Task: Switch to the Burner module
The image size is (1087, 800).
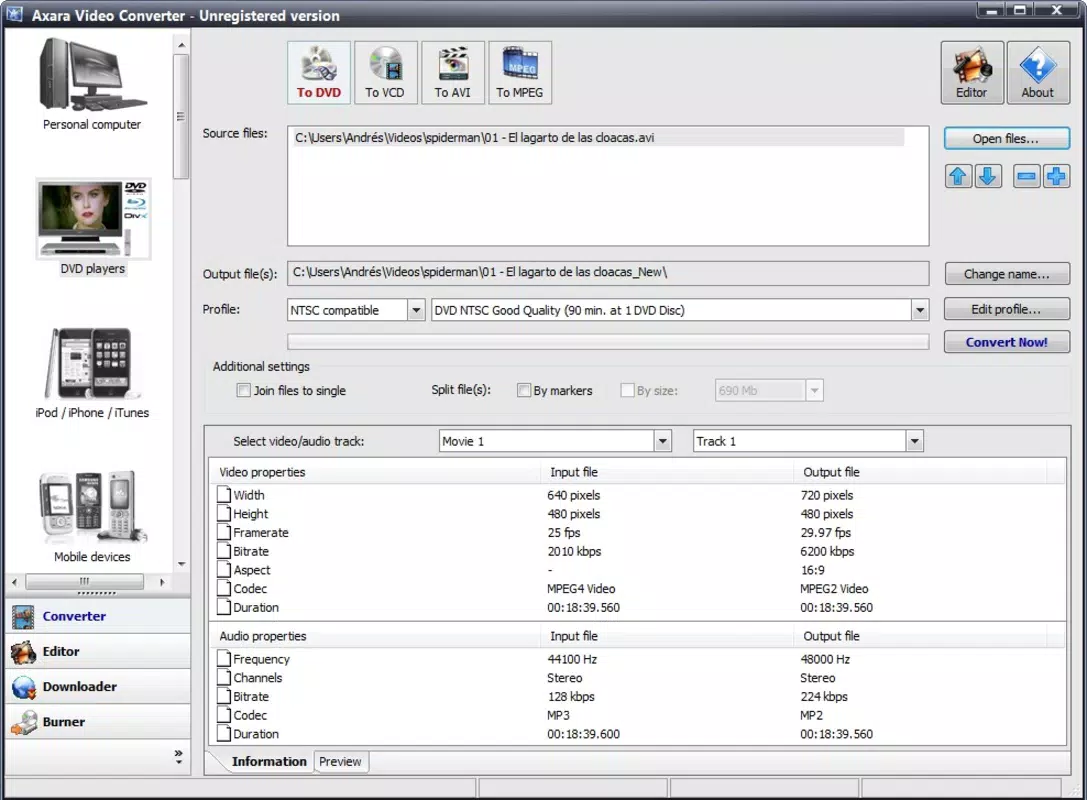Action: coord(98,722)
